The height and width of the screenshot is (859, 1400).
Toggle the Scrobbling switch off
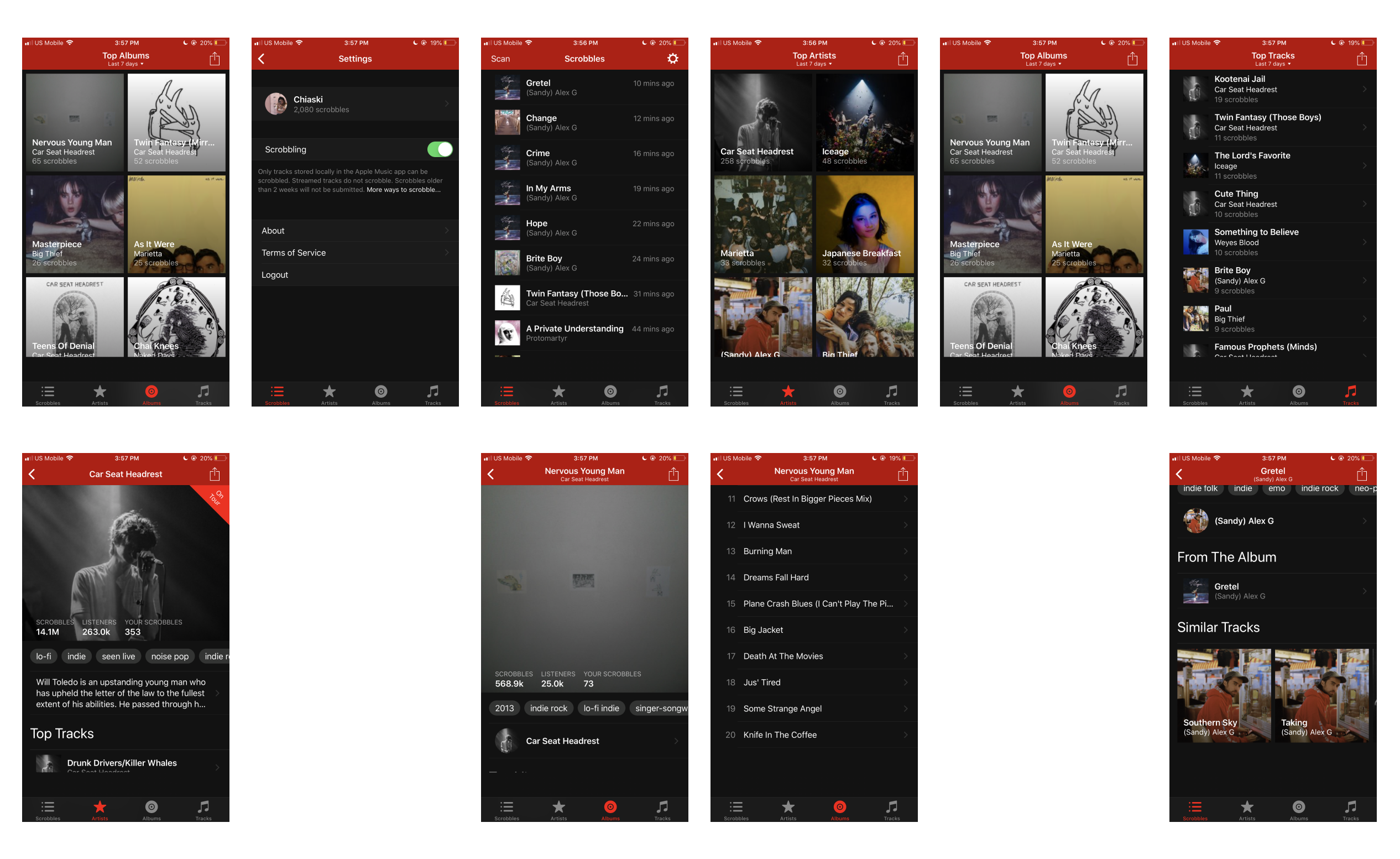440,149
